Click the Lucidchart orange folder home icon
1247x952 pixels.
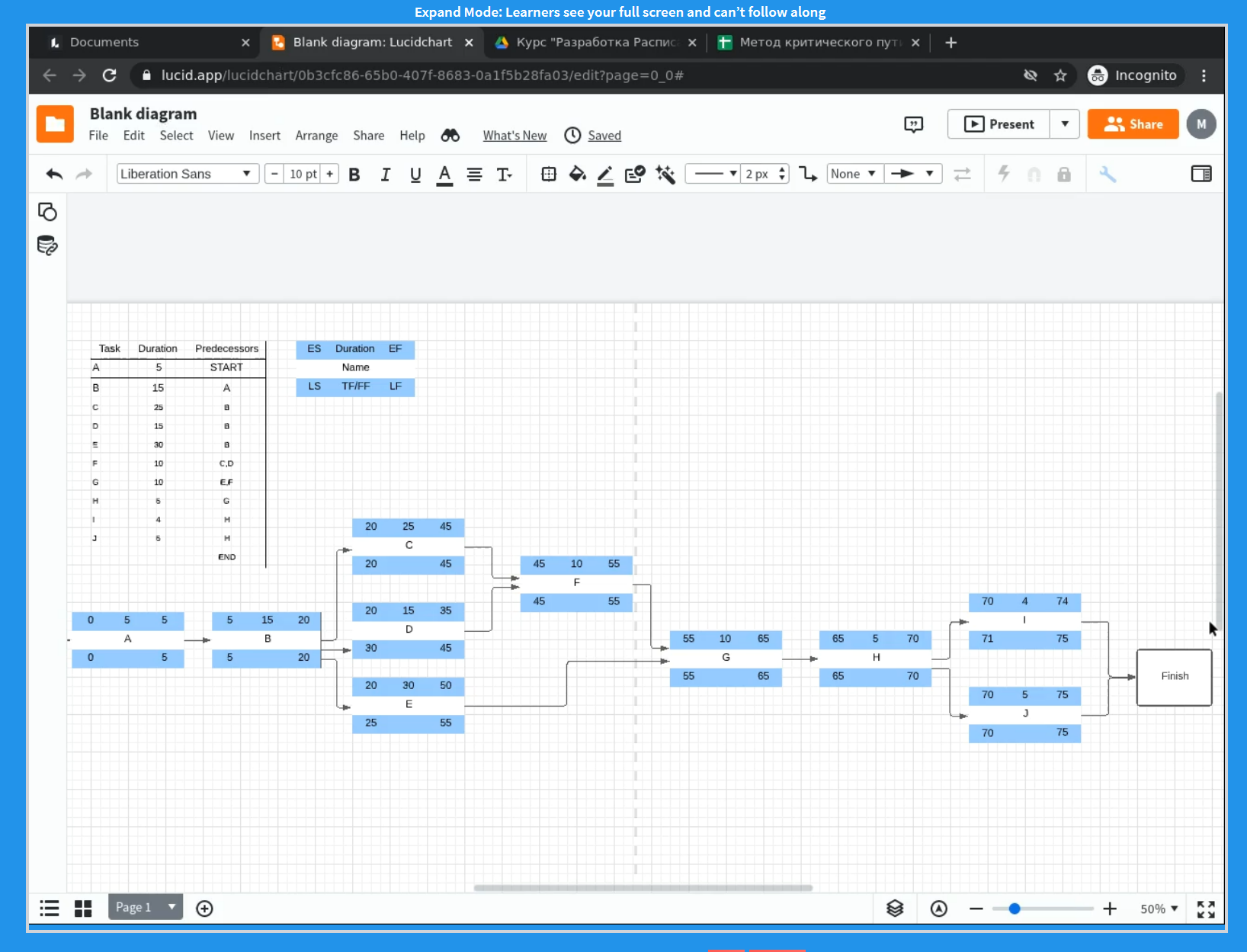click(55, 124)
